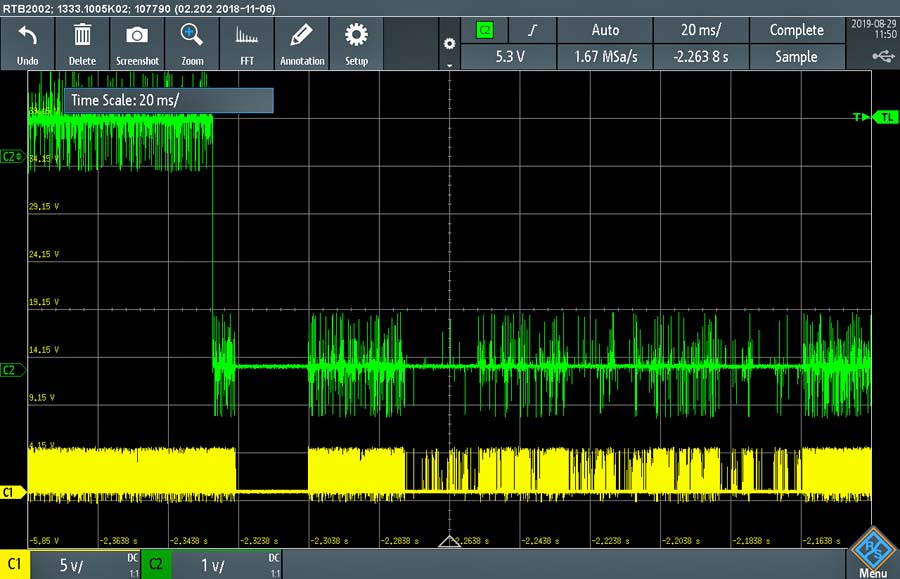This screenshot has height=579, width=900.
Task: Click the USB connection status icon
Action: (x=883, y=56)
